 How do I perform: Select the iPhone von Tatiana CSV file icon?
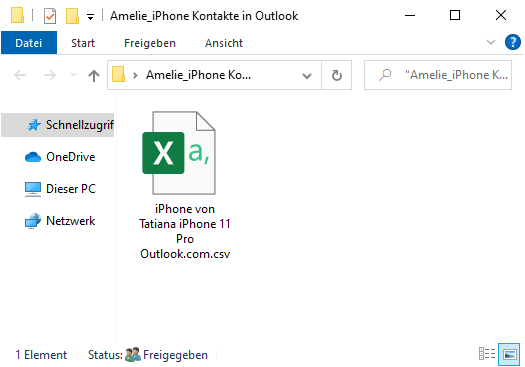point(179,153)
